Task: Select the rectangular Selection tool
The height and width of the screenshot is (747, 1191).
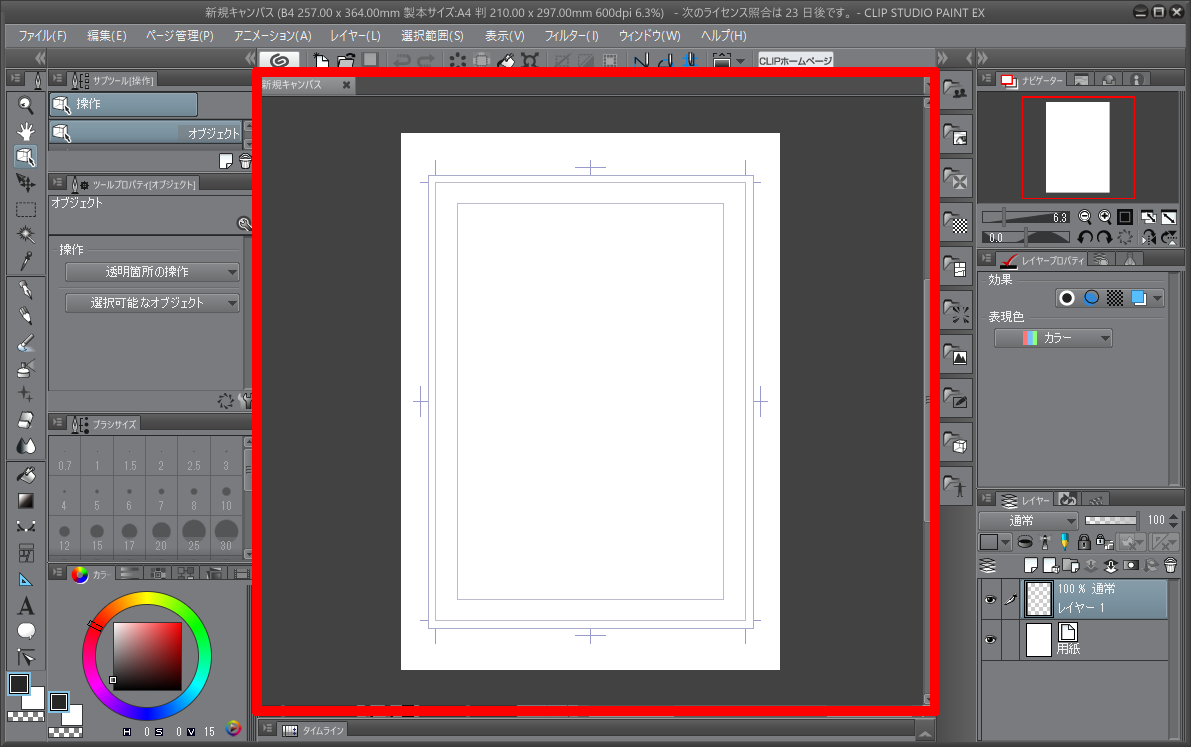Action: point(26,210)
